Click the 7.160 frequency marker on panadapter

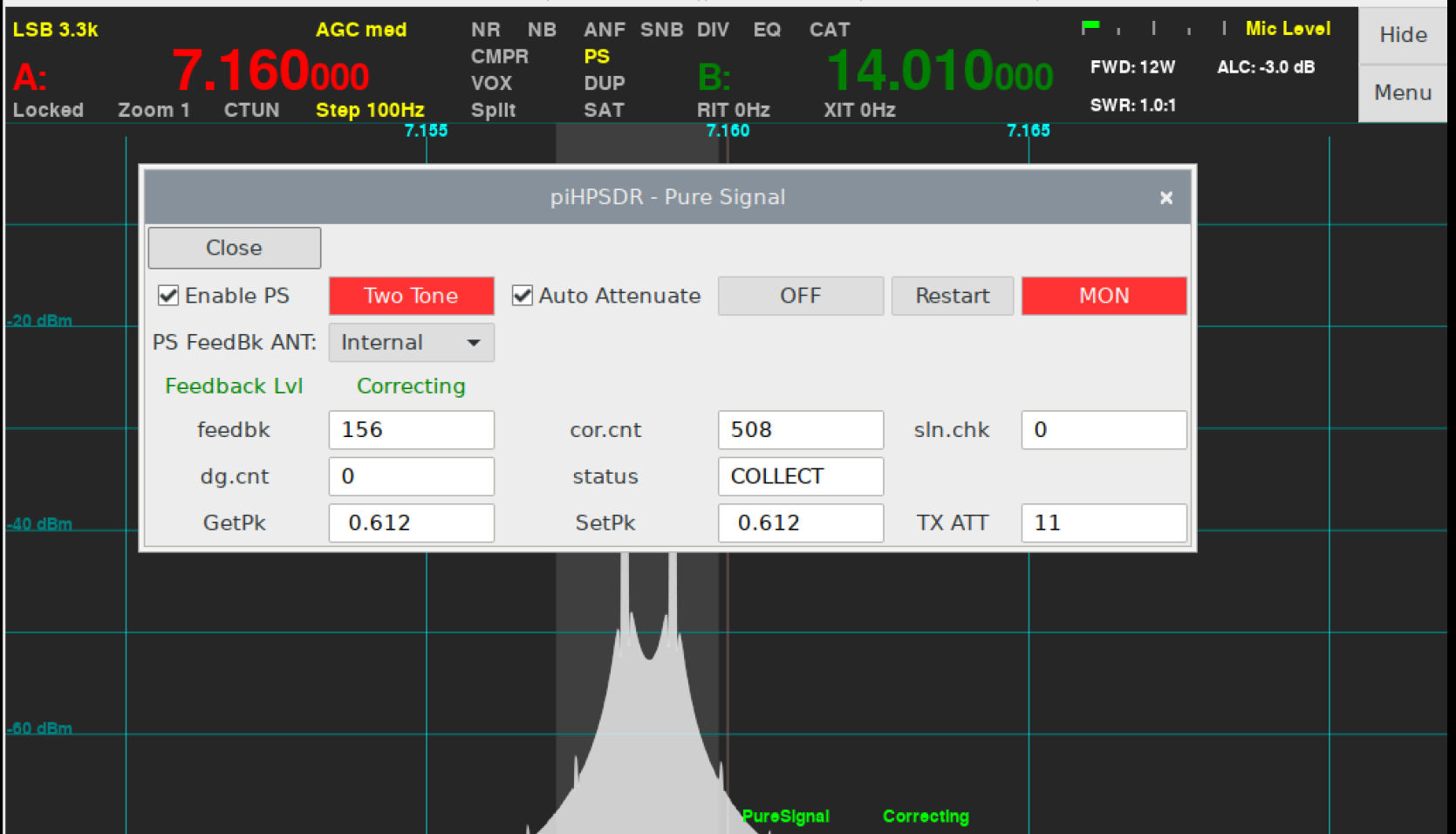728,131
